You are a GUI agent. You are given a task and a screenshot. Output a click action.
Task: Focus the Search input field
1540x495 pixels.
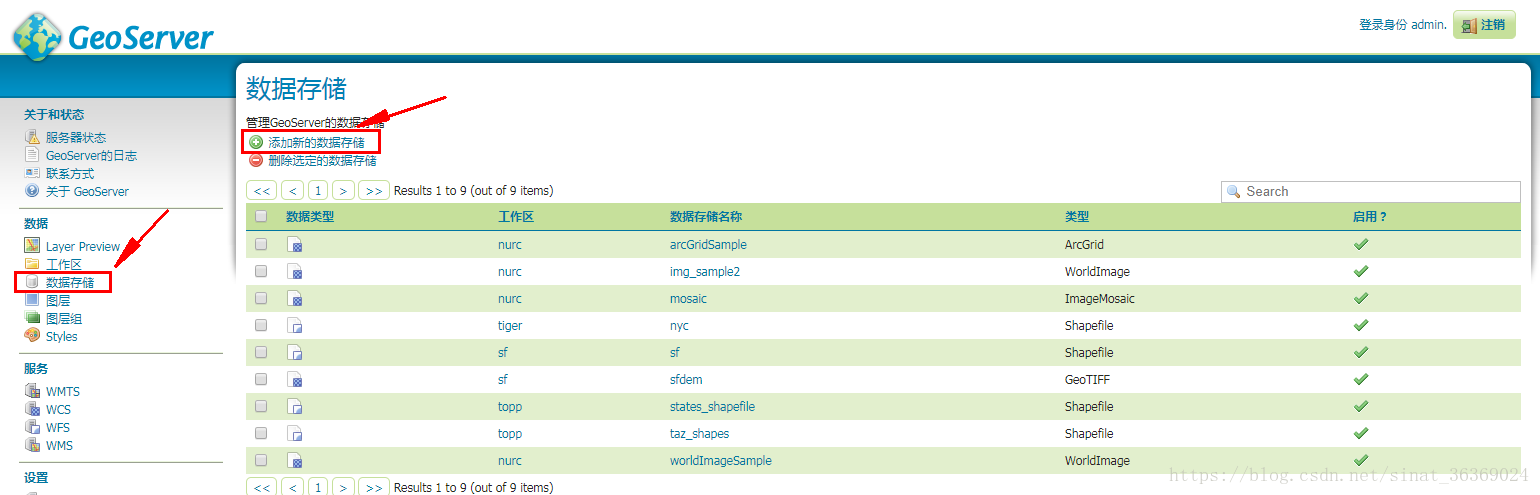click(1370, 191)
